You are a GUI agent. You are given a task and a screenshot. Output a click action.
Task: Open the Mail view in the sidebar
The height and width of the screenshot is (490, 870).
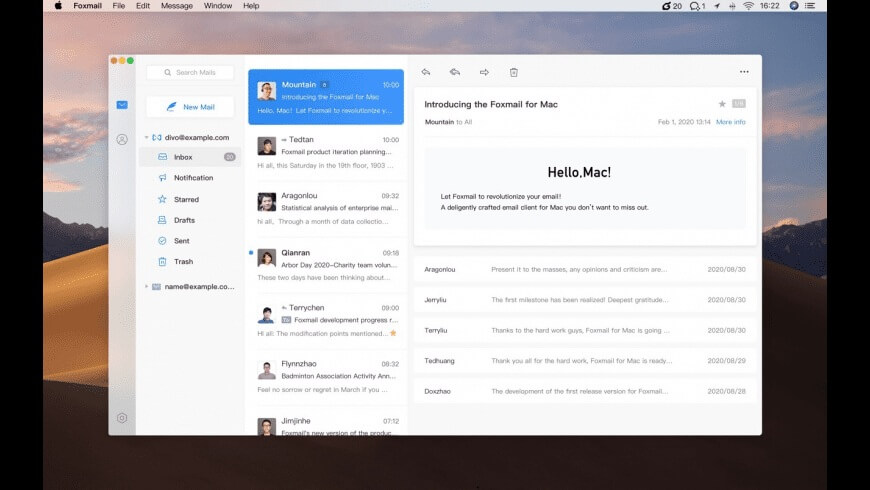coord(122,105)
